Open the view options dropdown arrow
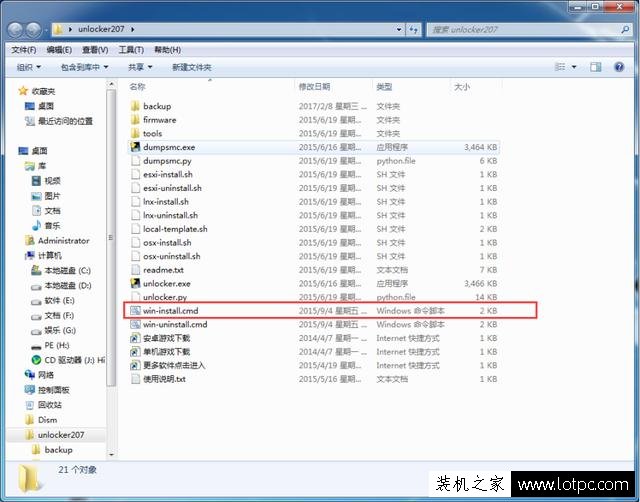Screen dimensions: 640x502 574,67
